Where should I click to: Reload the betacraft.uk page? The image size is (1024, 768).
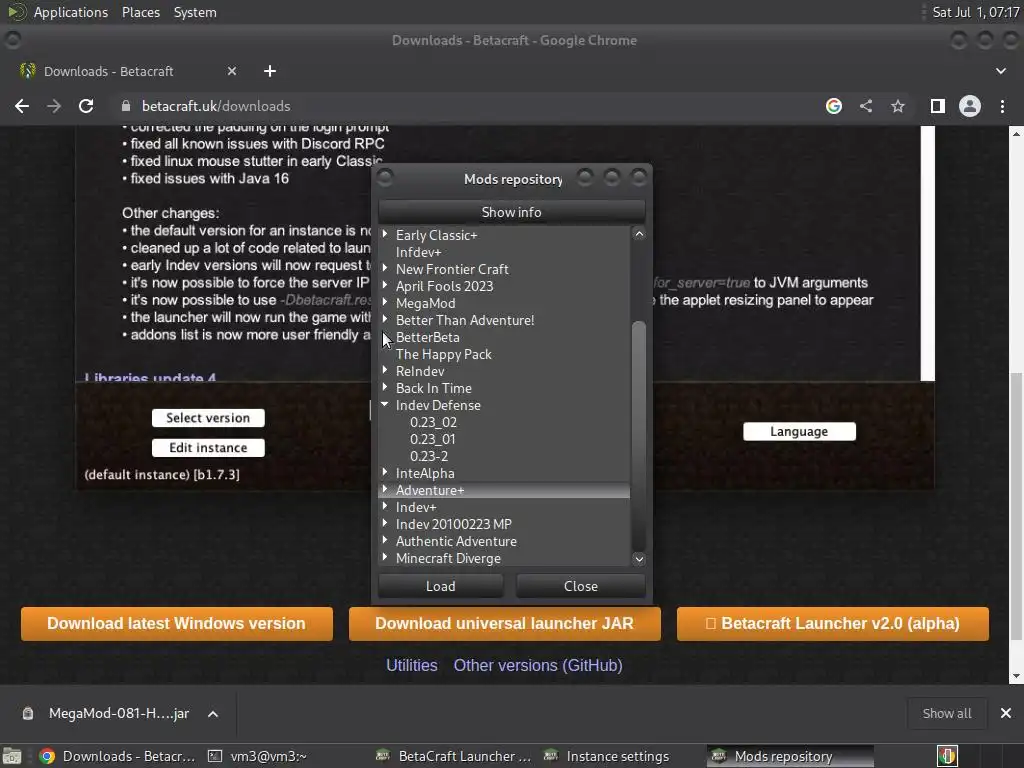click(x=86, y=106)
